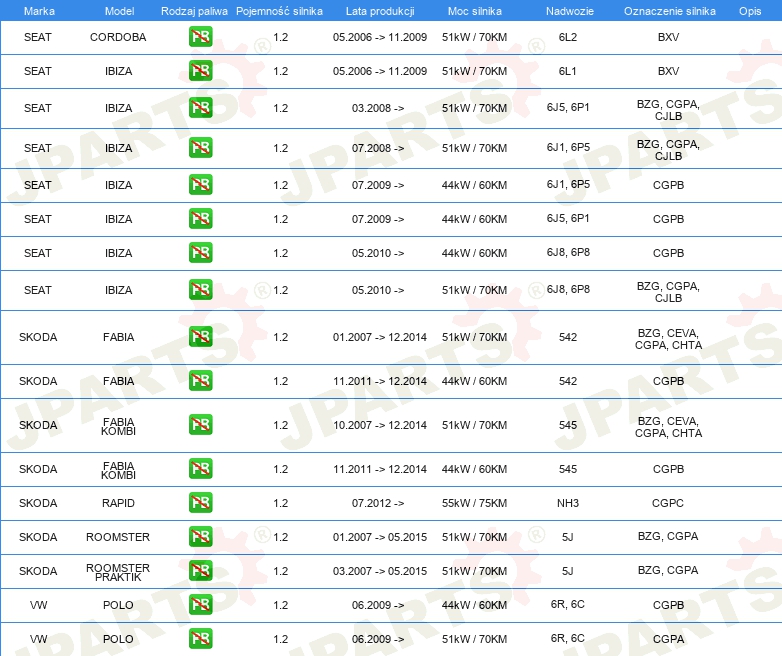Select the CORDOBA model cell
The height and width of the screenshot is (656, 782).
[118, 37]
